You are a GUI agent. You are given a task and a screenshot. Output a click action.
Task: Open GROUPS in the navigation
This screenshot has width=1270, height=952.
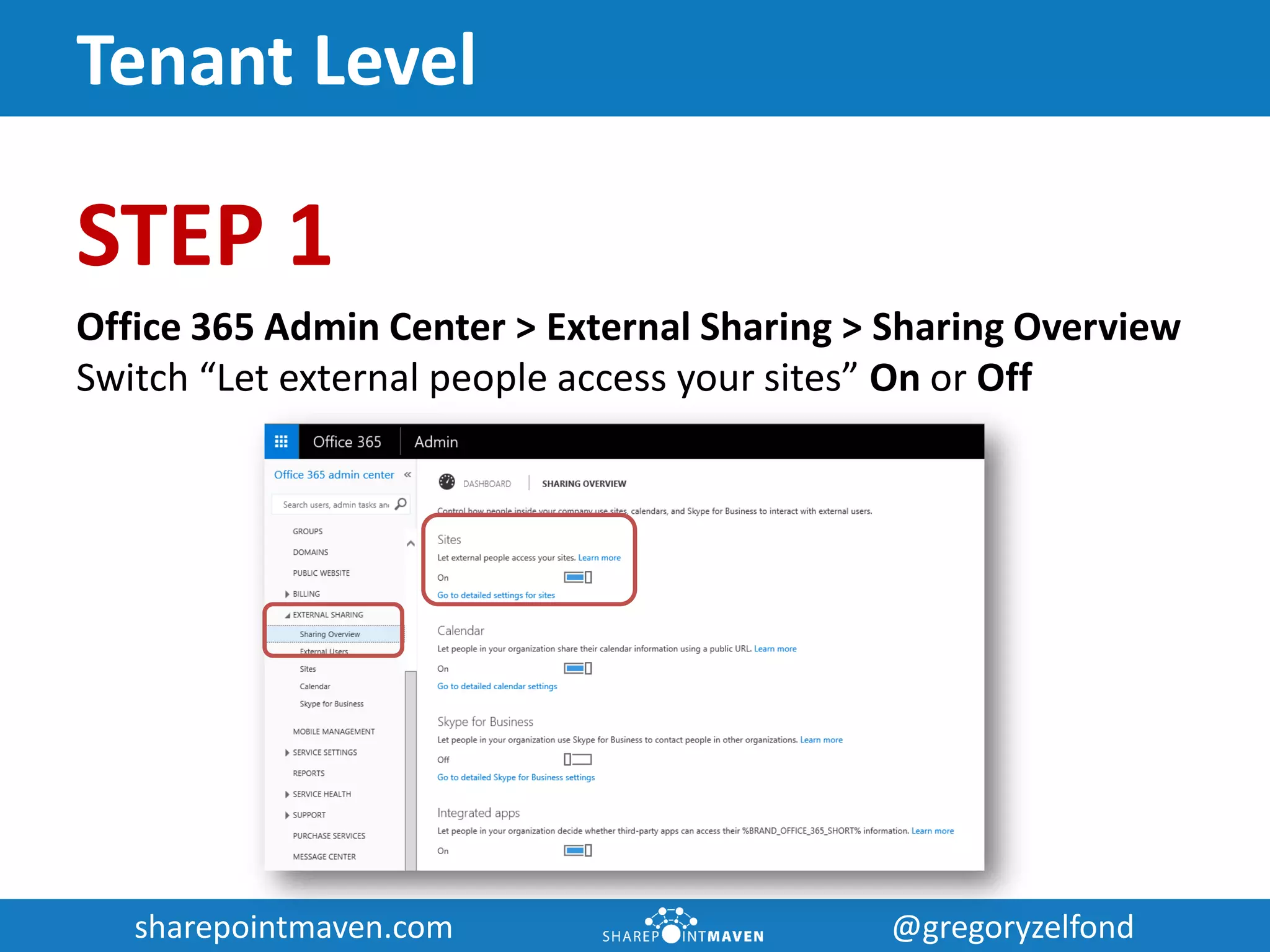coord(308,531)
